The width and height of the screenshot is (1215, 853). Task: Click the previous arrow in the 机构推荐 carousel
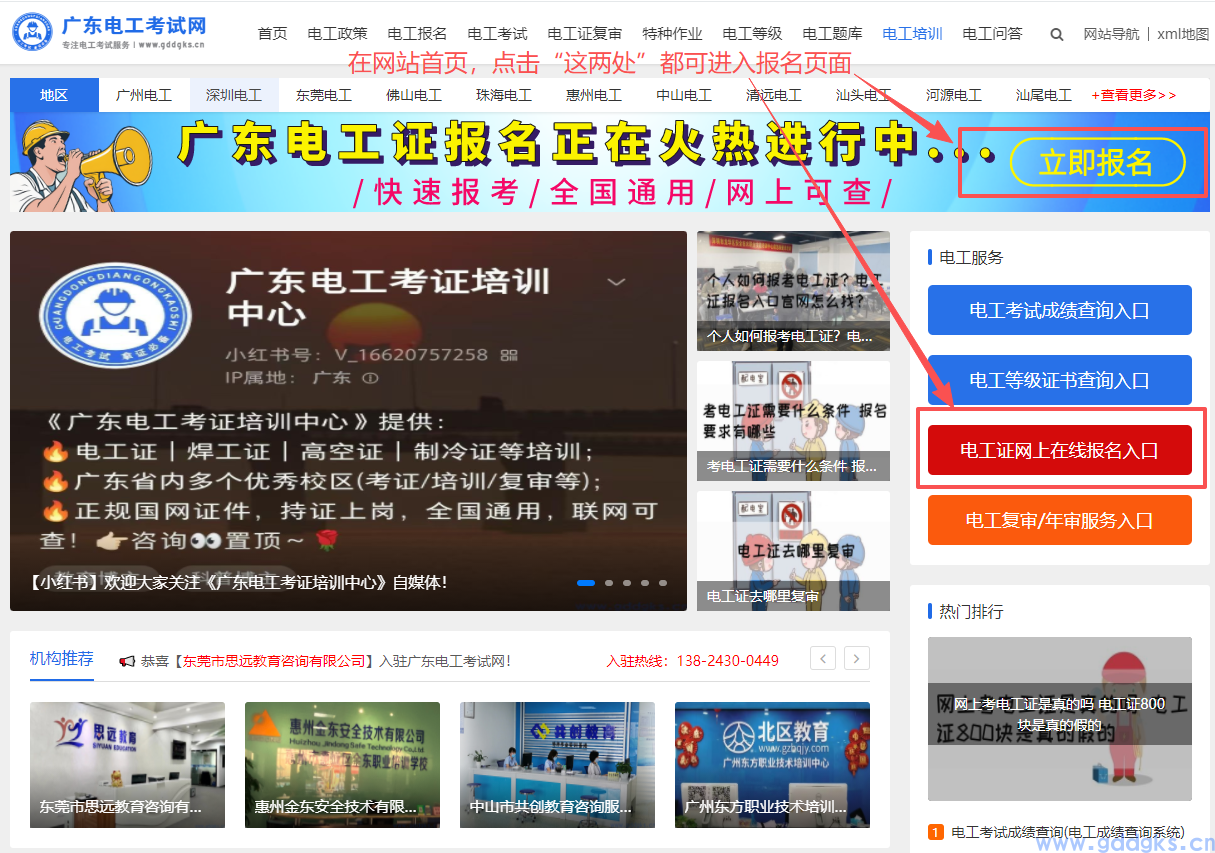[822, 658]
